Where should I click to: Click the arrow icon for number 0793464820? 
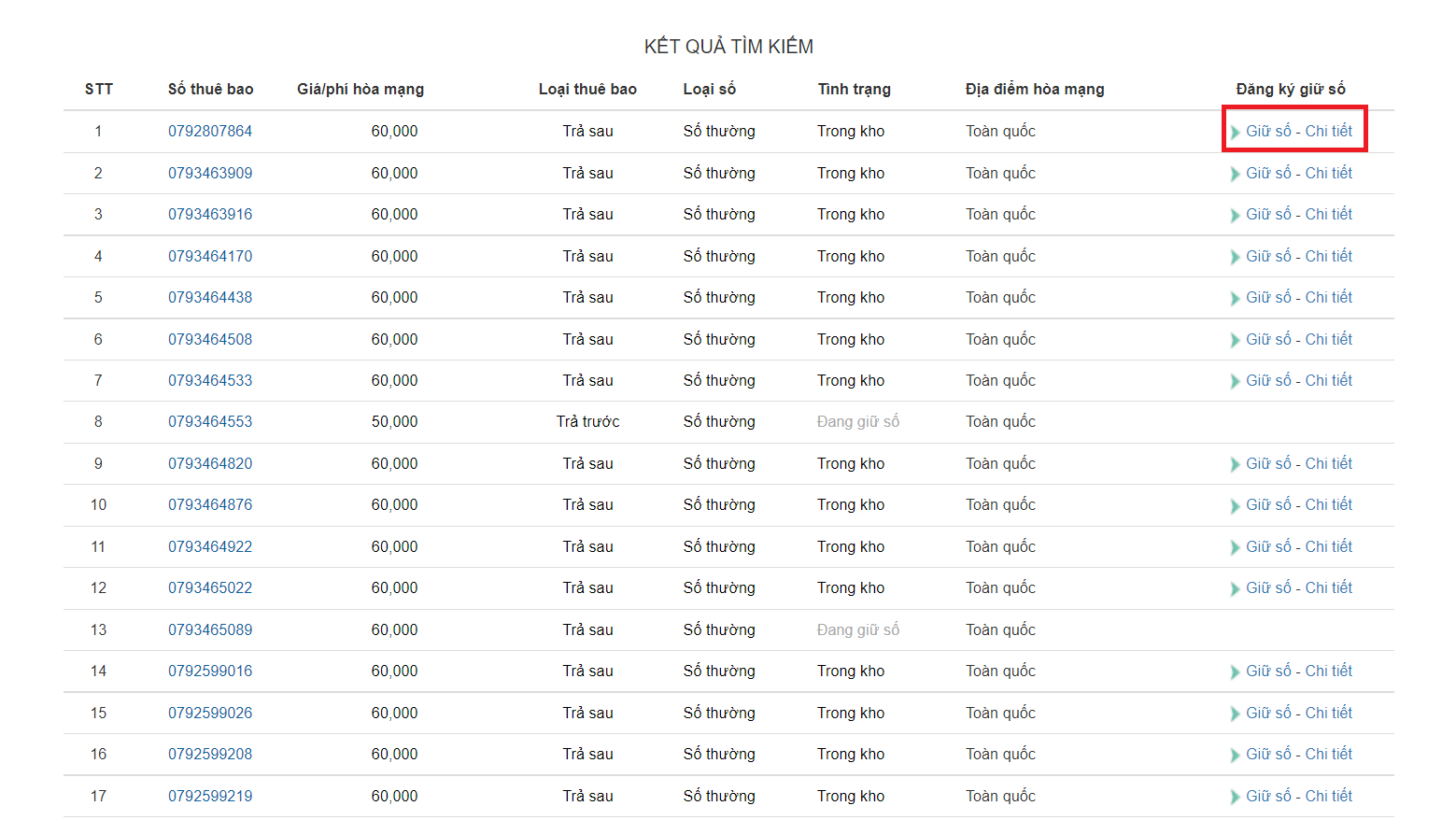tap(1236, 465)
